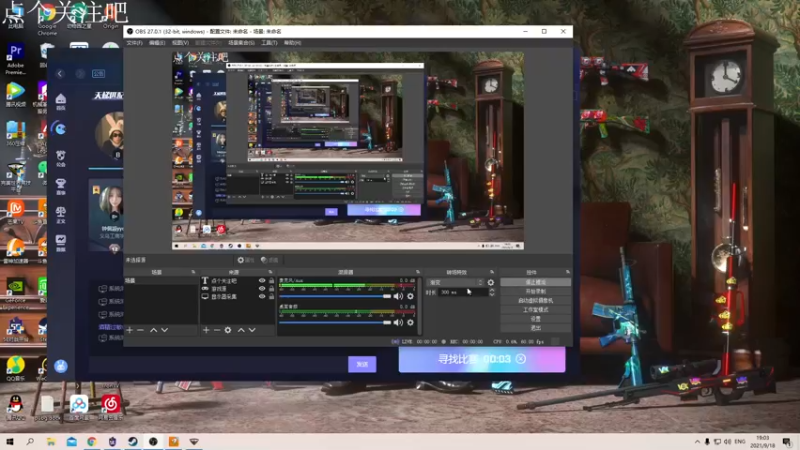Toggle visibility eye of game capture source

pos(262,288)
